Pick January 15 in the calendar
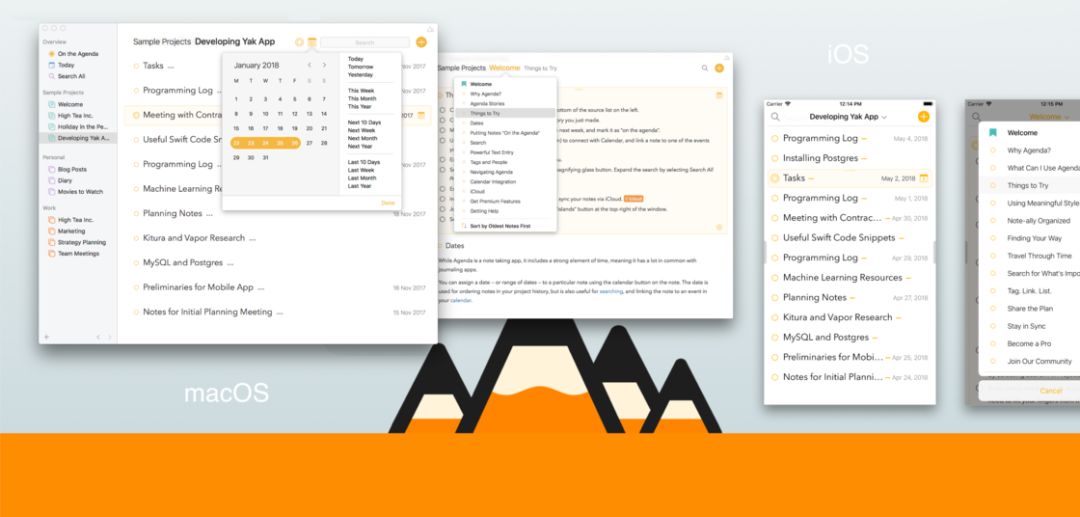This screenshot has width=1080, height=517. pos(236,128)
